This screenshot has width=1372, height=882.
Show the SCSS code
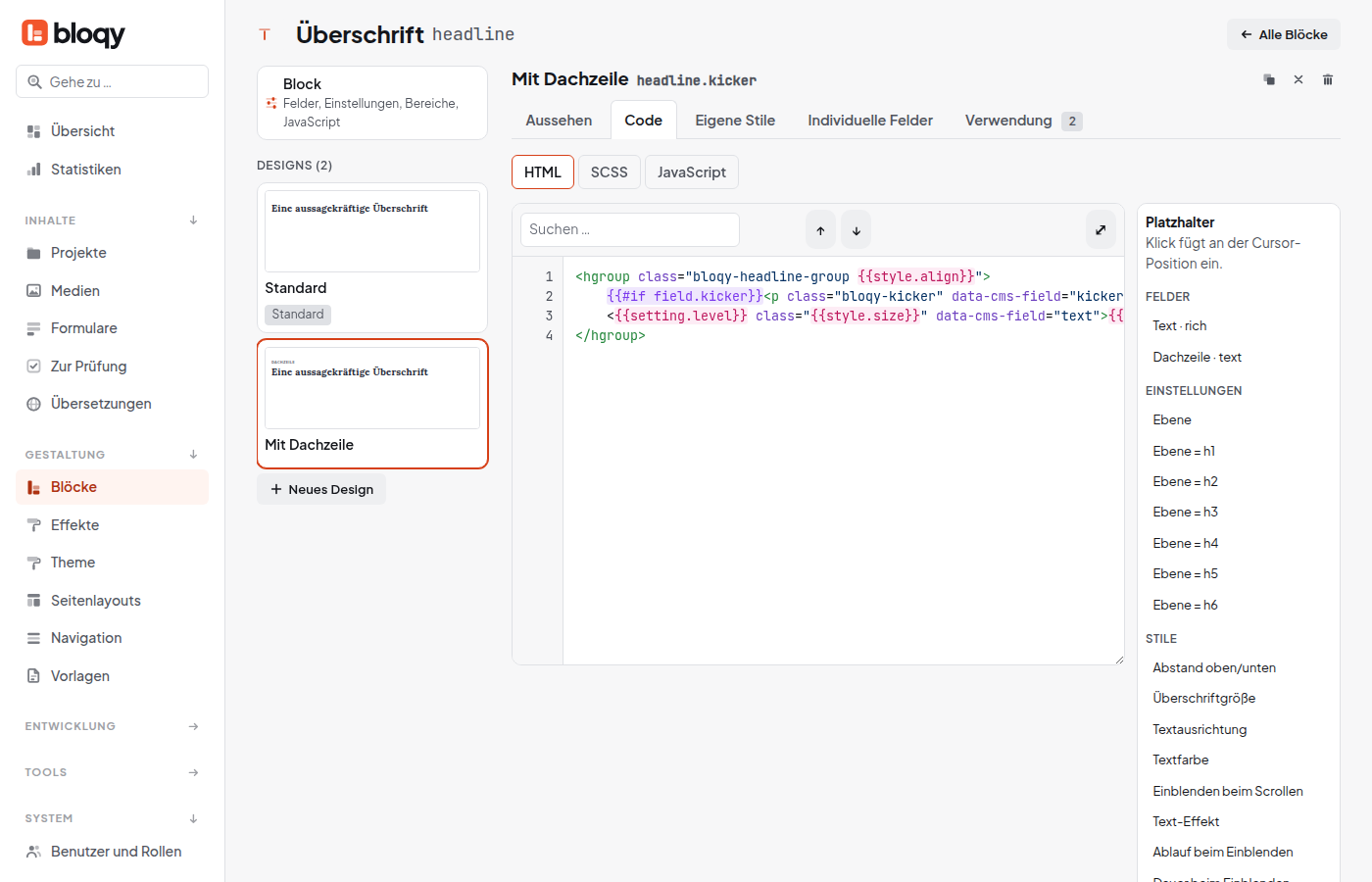coord(609,172)
